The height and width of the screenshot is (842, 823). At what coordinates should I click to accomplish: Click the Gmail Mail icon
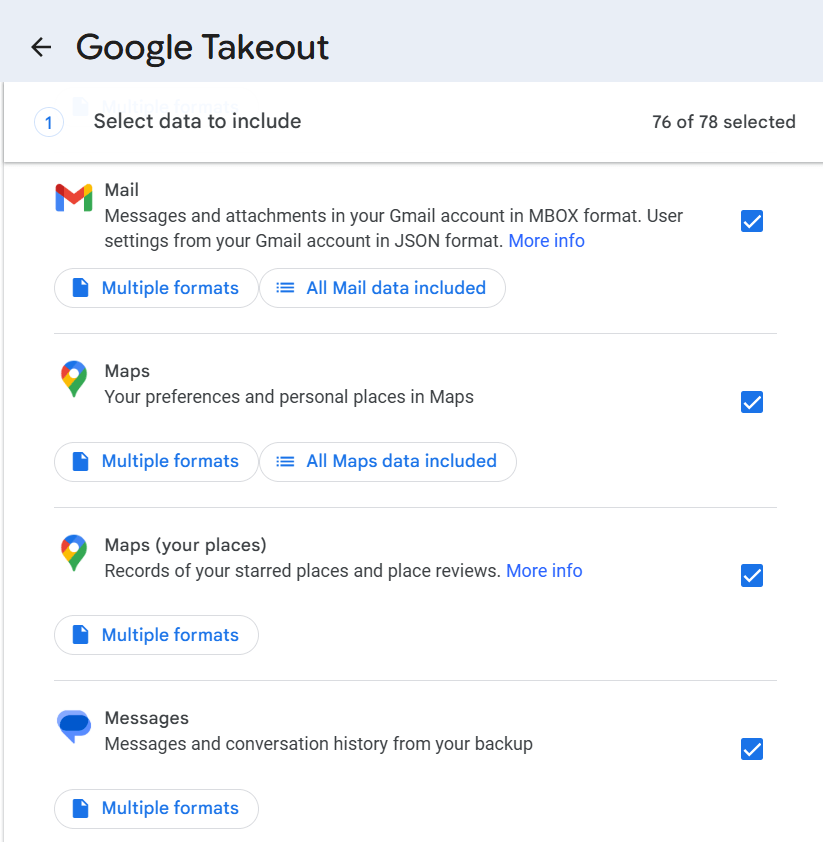pos(73,199)
